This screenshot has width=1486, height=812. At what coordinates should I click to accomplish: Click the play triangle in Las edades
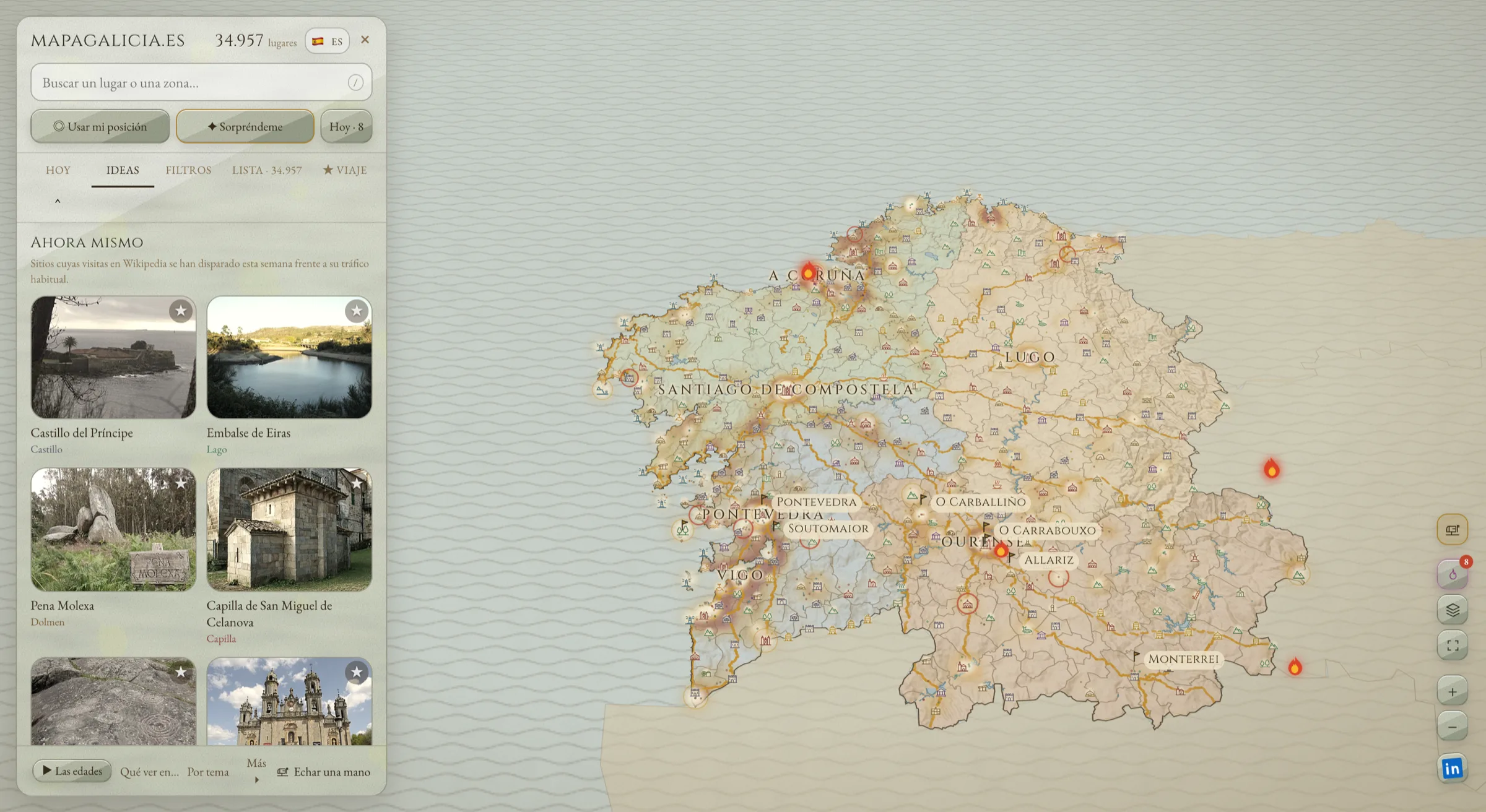tap(47, 770)
